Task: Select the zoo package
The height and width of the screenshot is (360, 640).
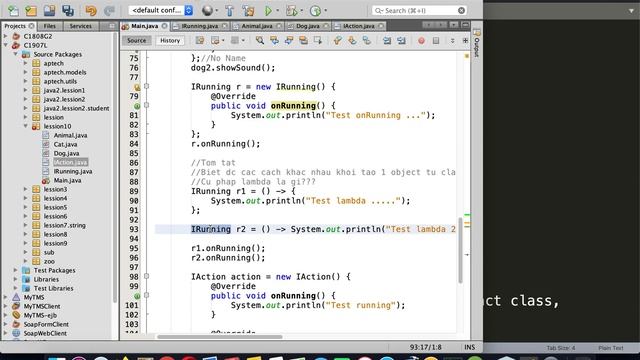Action: point(49,261)
